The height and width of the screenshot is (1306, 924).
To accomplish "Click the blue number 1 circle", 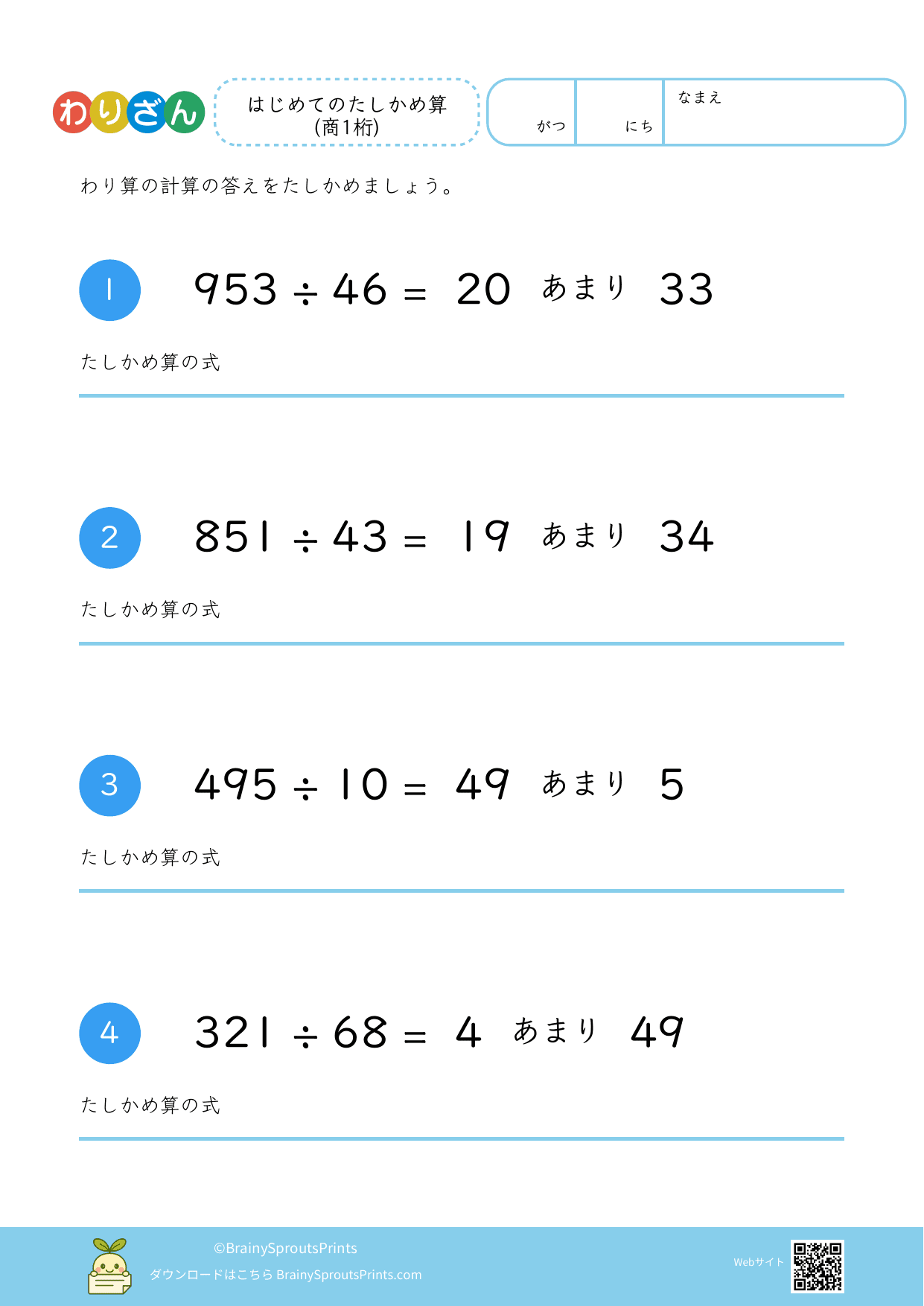I will pyautogui.click(x=110, y=290).
